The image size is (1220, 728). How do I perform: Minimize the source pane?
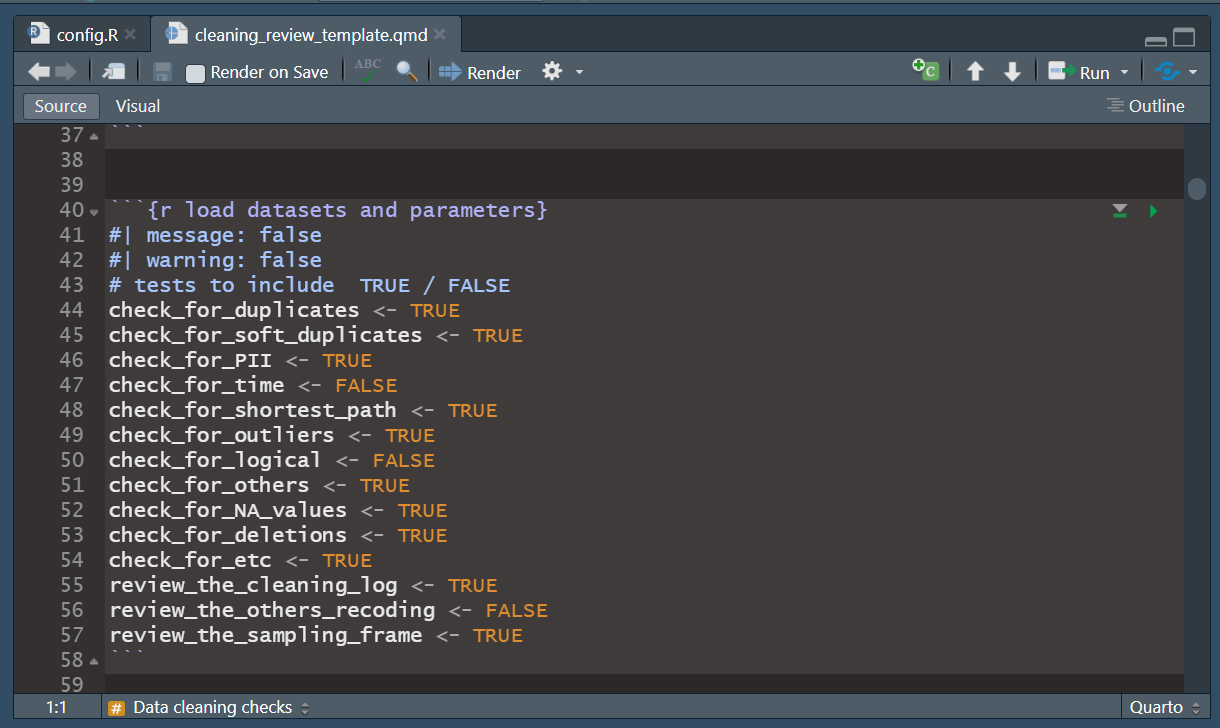1156,40
